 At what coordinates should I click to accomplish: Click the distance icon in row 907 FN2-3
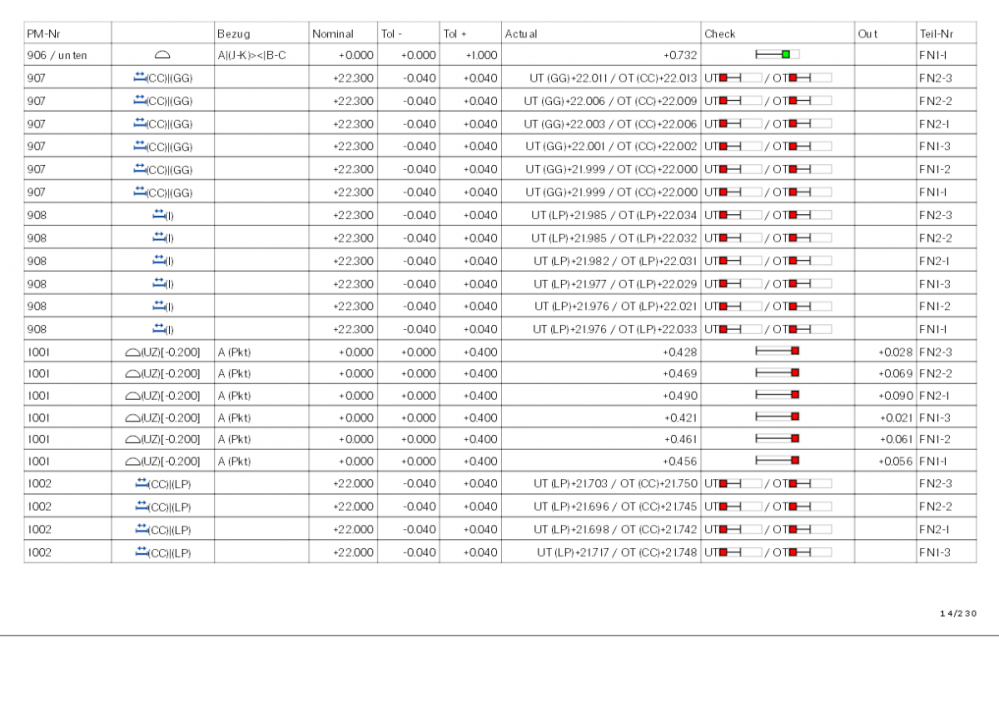click(x=140, y=77)
